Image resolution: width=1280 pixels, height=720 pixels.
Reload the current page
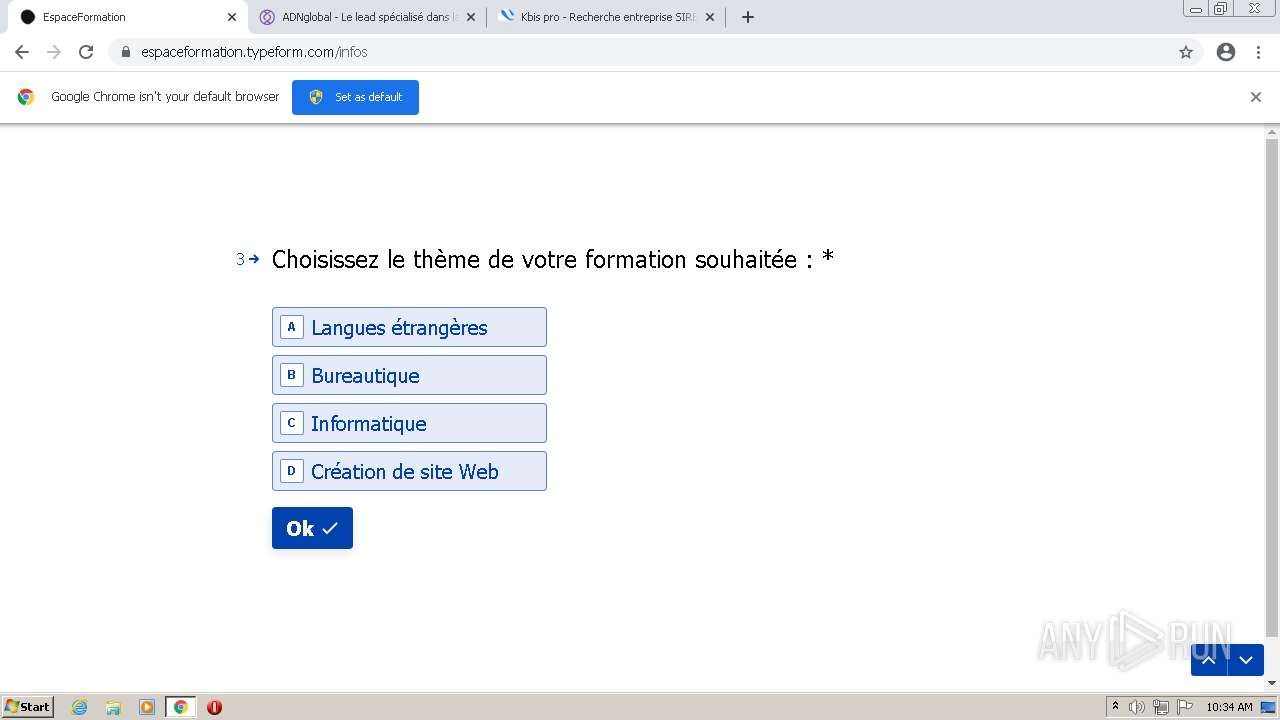(x=86, y=52)
